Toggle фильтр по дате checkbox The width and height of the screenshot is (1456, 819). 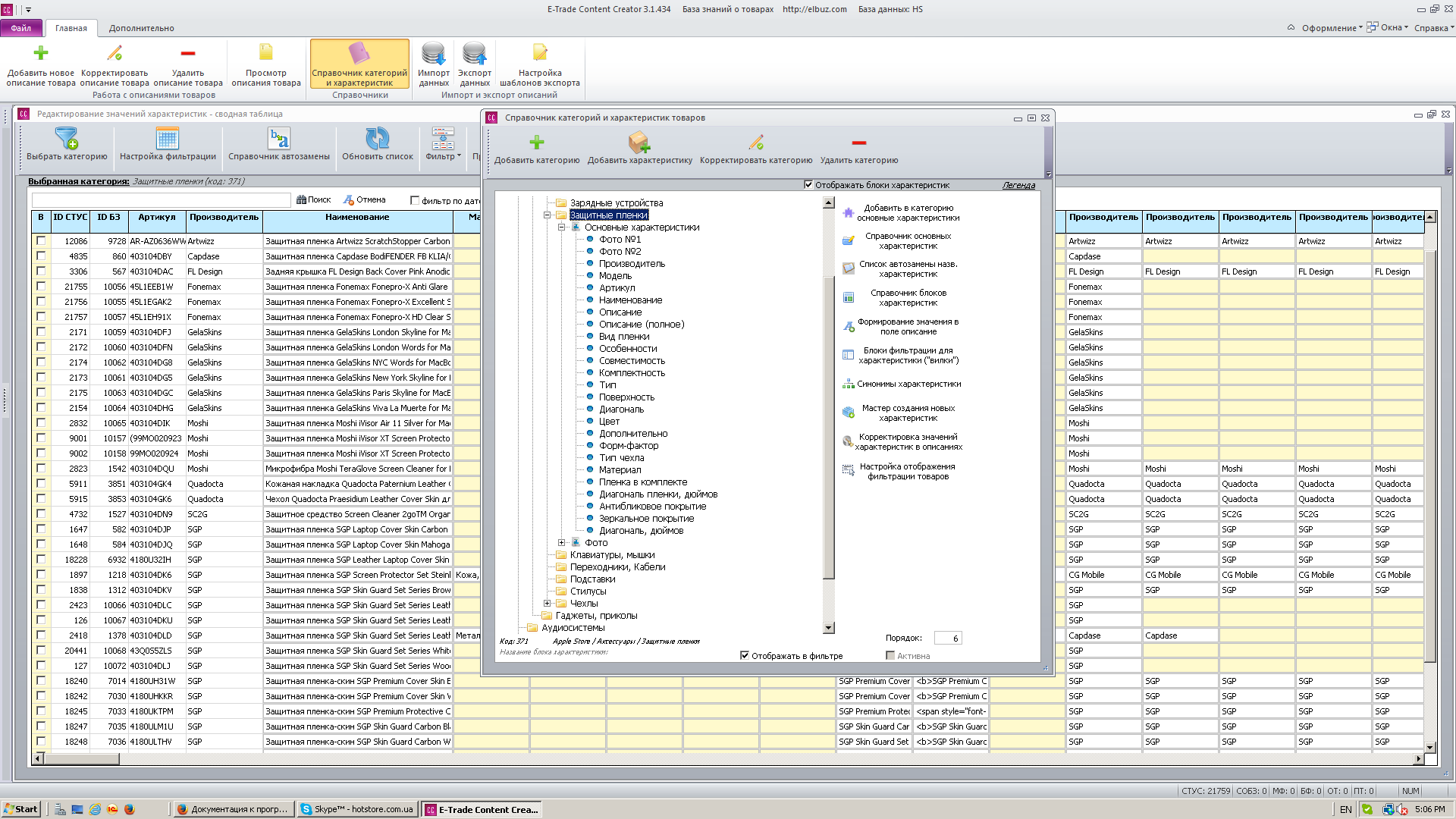414,200
